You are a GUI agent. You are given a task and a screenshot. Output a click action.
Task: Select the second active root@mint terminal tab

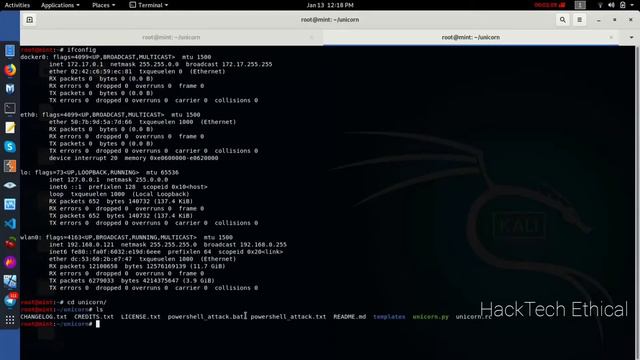(470, 37)
